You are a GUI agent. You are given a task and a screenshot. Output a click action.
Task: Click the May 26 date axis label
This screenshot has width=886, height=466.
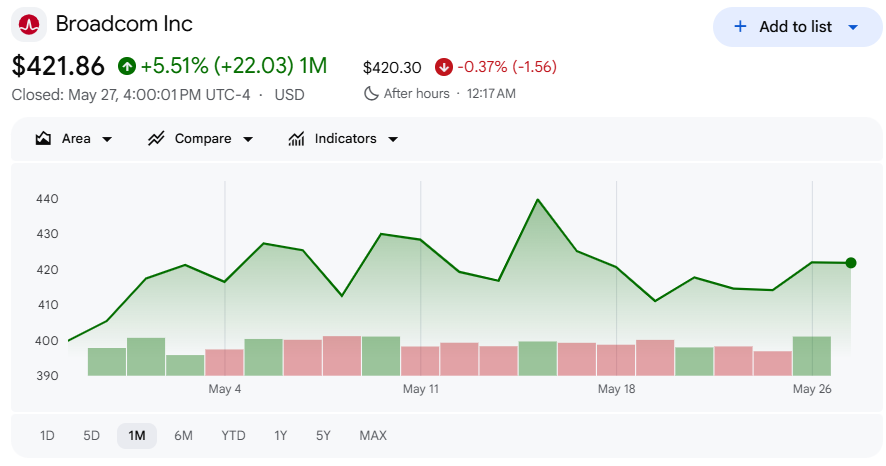[x=812, y=389]
